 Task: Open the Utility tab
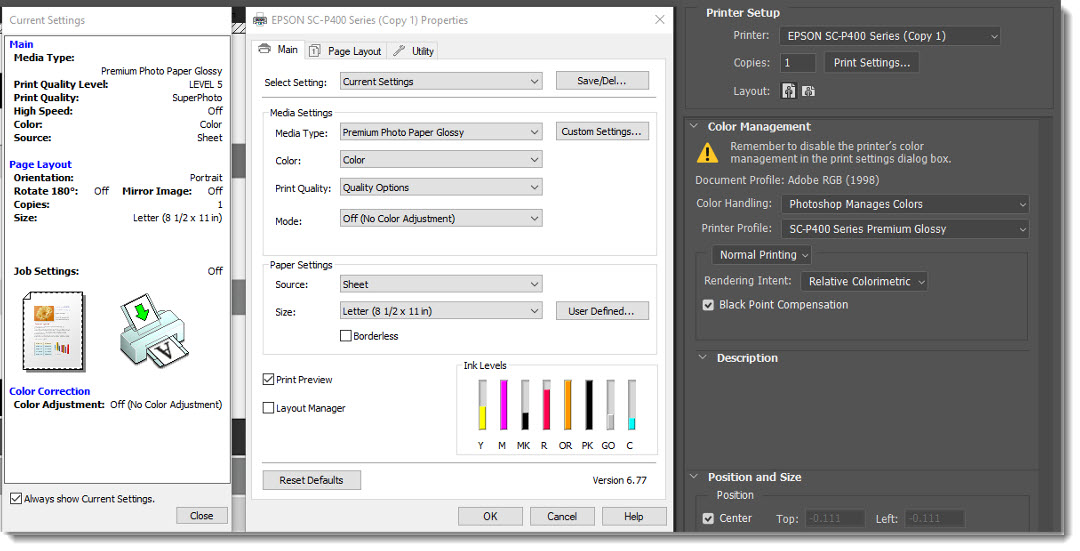[x=413, y=51]
